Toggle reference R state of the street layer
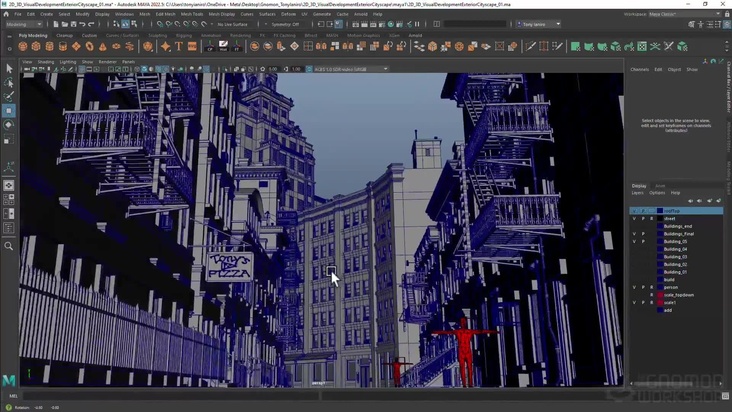The height and width of the screenshot is (412, 732). pyautogui.click(x=652, y=218)
